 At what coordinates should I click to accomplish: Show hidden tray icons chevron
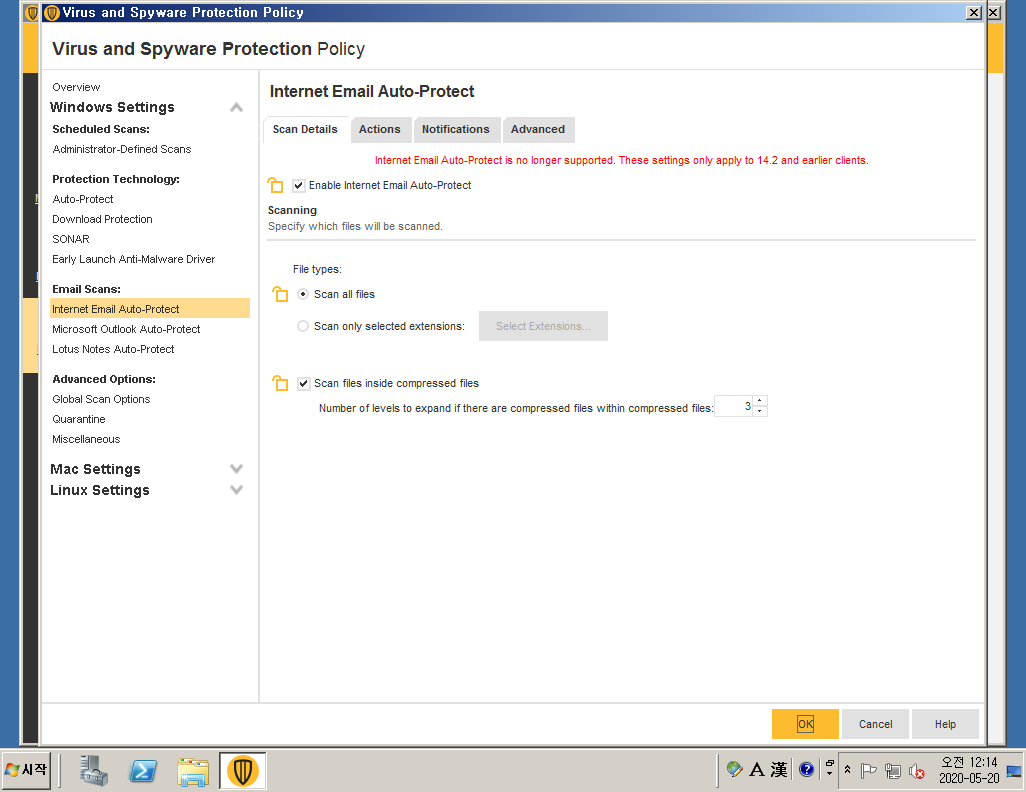coord(847,770)
